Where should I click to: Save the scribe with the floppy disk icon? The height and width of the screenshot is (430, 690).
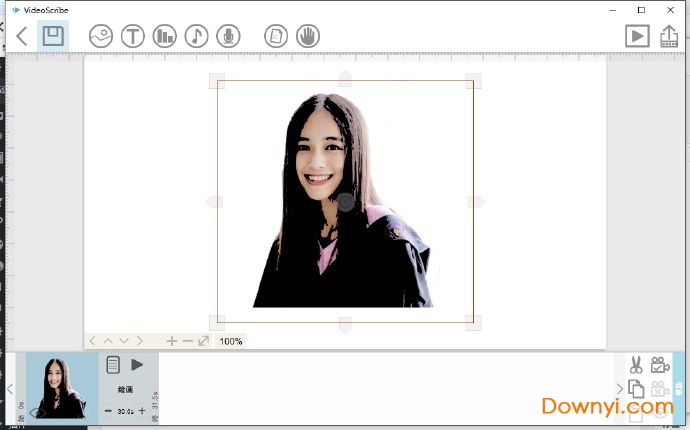(x=53, y=36)
